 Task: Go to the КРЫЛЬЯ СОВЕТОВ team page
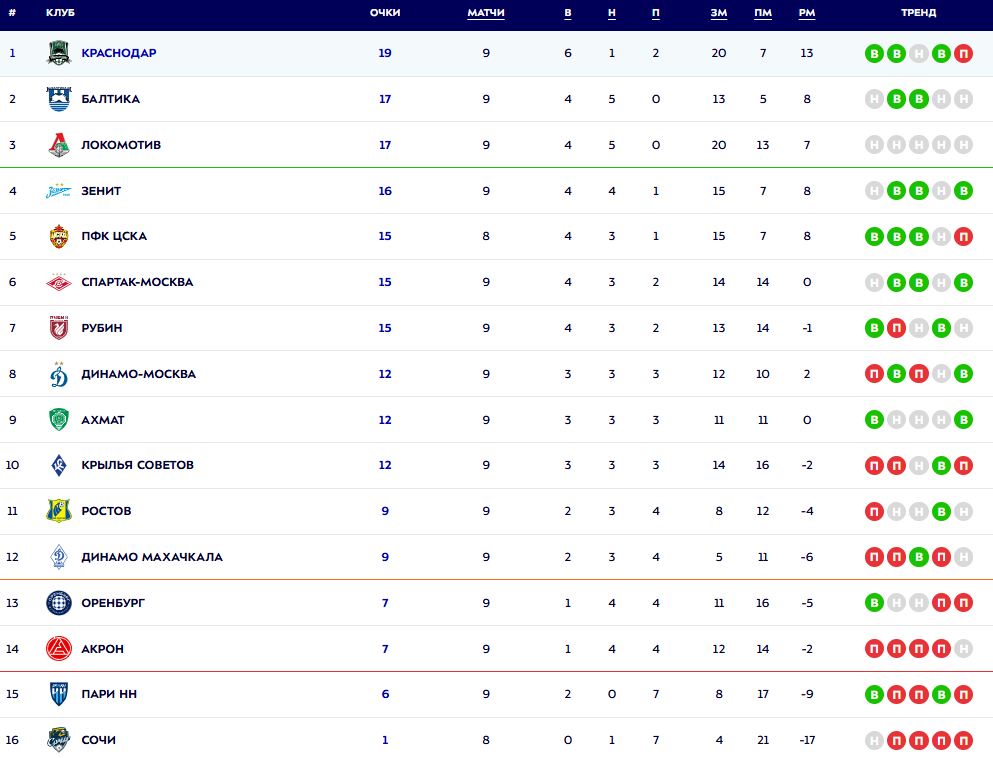[138, 465]
